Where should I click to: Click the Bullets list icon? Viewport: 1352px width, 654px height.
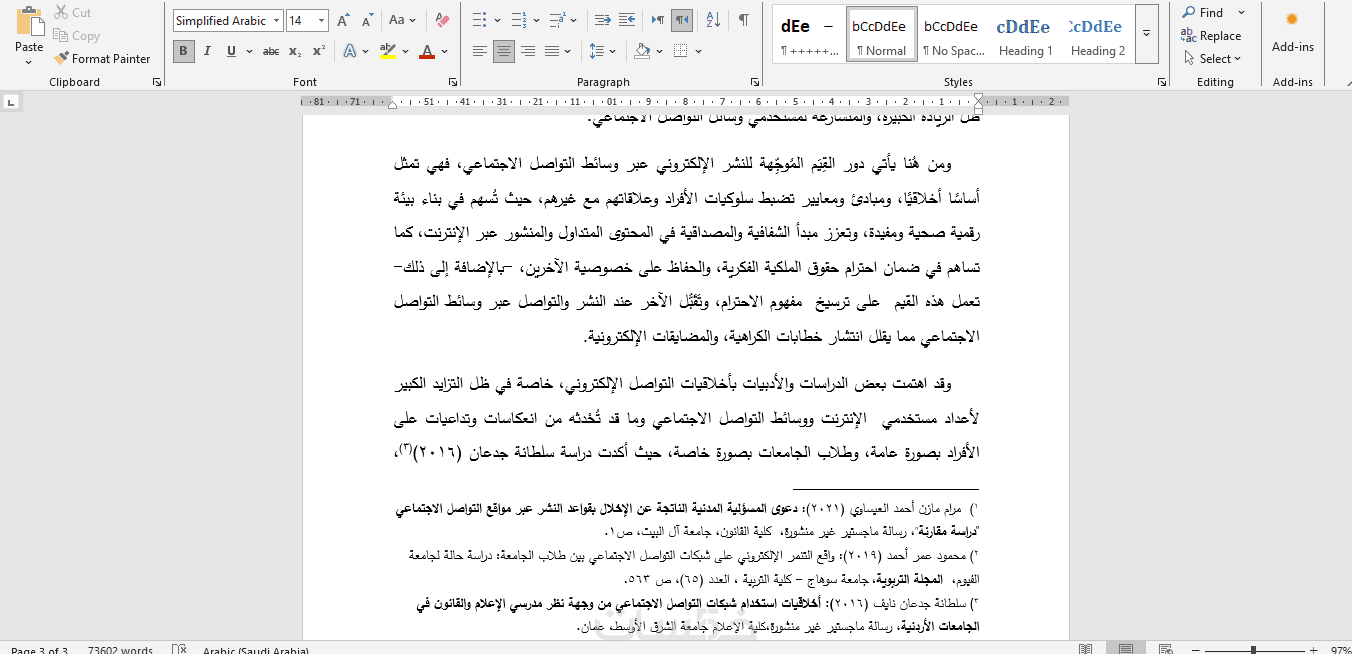(480, 20)
